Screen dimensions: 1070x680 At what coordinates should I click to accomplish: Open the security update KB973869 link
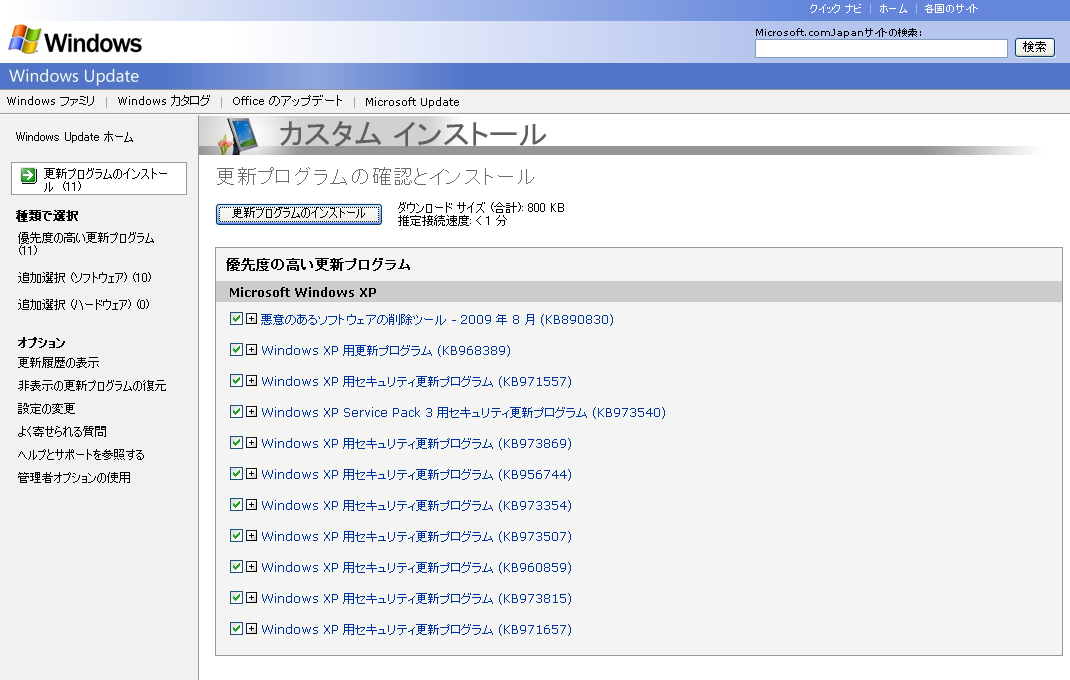(416, 443)
